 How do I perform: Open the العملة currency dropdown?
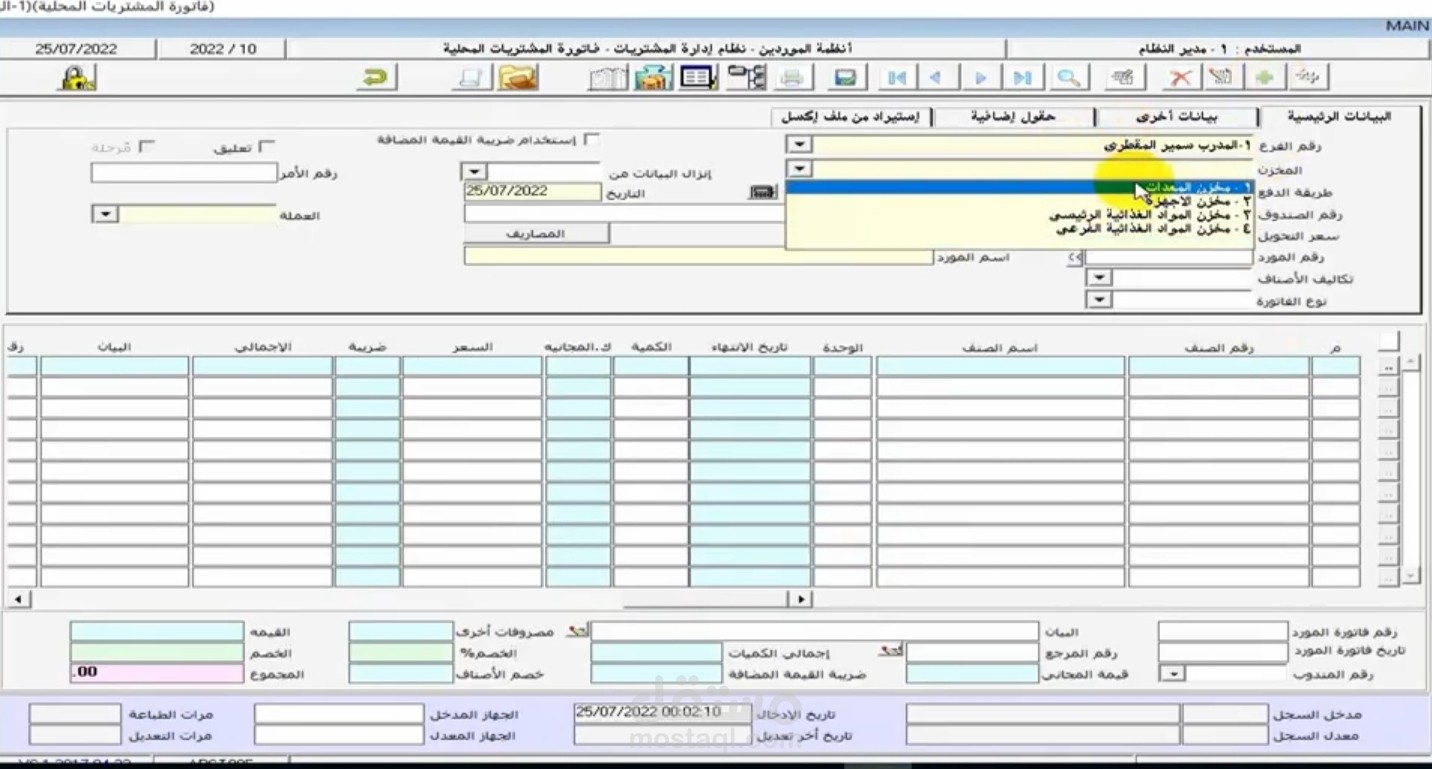click(x=104, y=214)
